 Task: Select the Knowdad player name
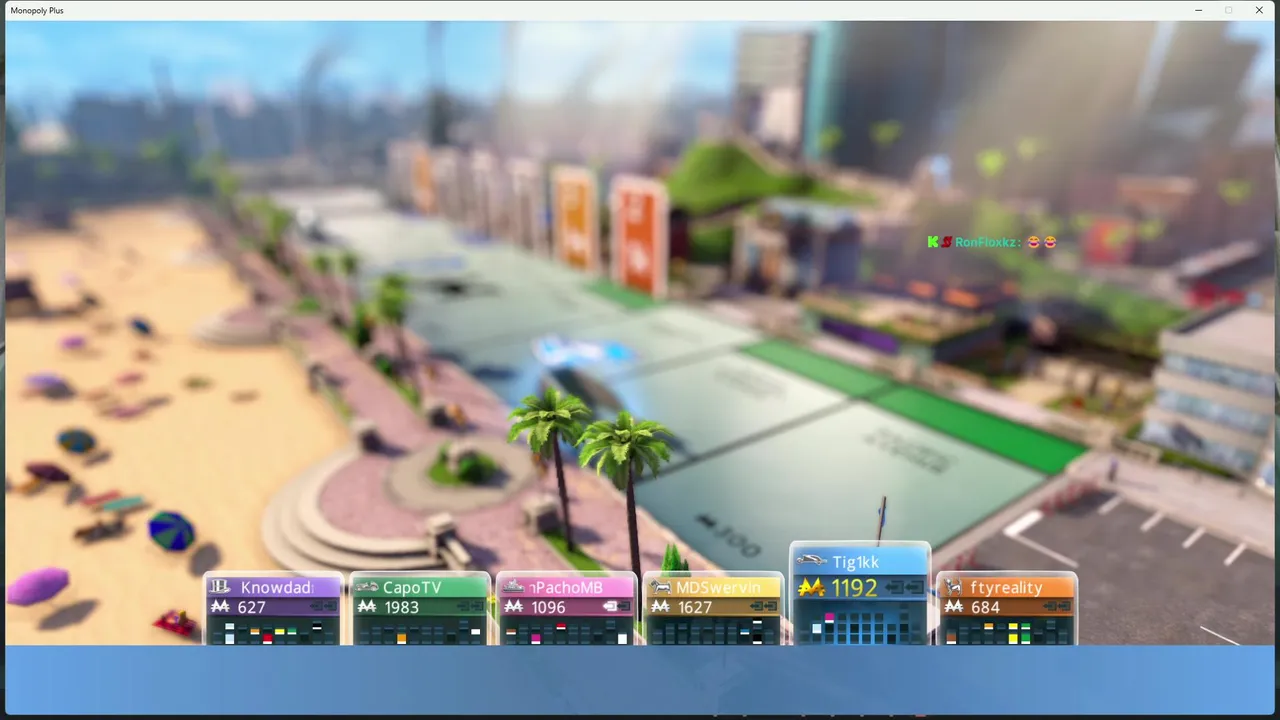(277, 588)
